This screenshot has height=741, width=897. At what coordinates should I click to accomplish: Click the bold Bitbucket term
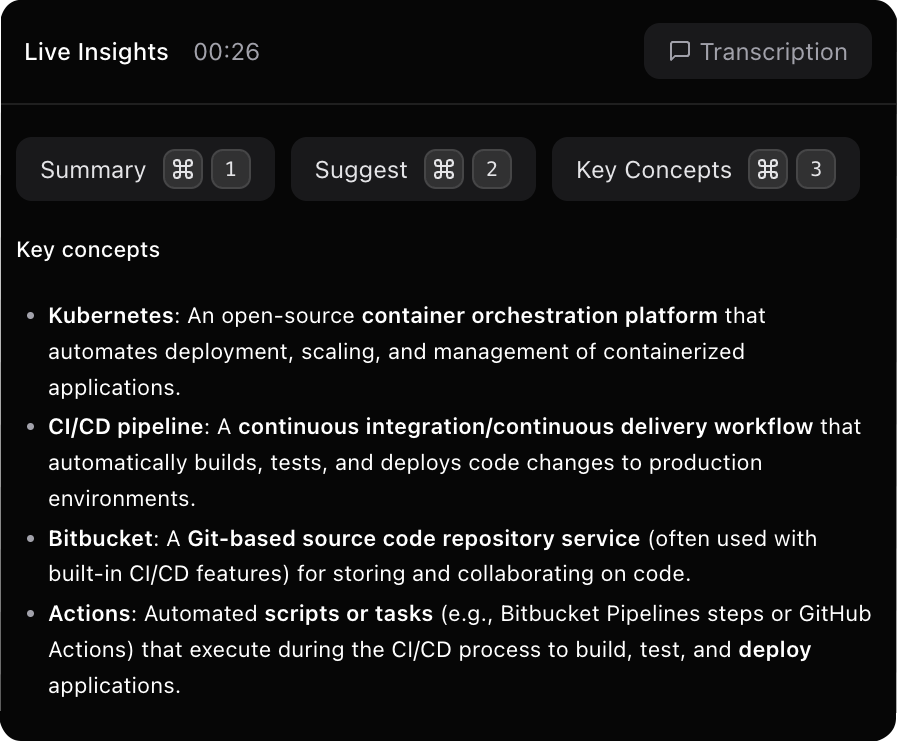point(101,539)
